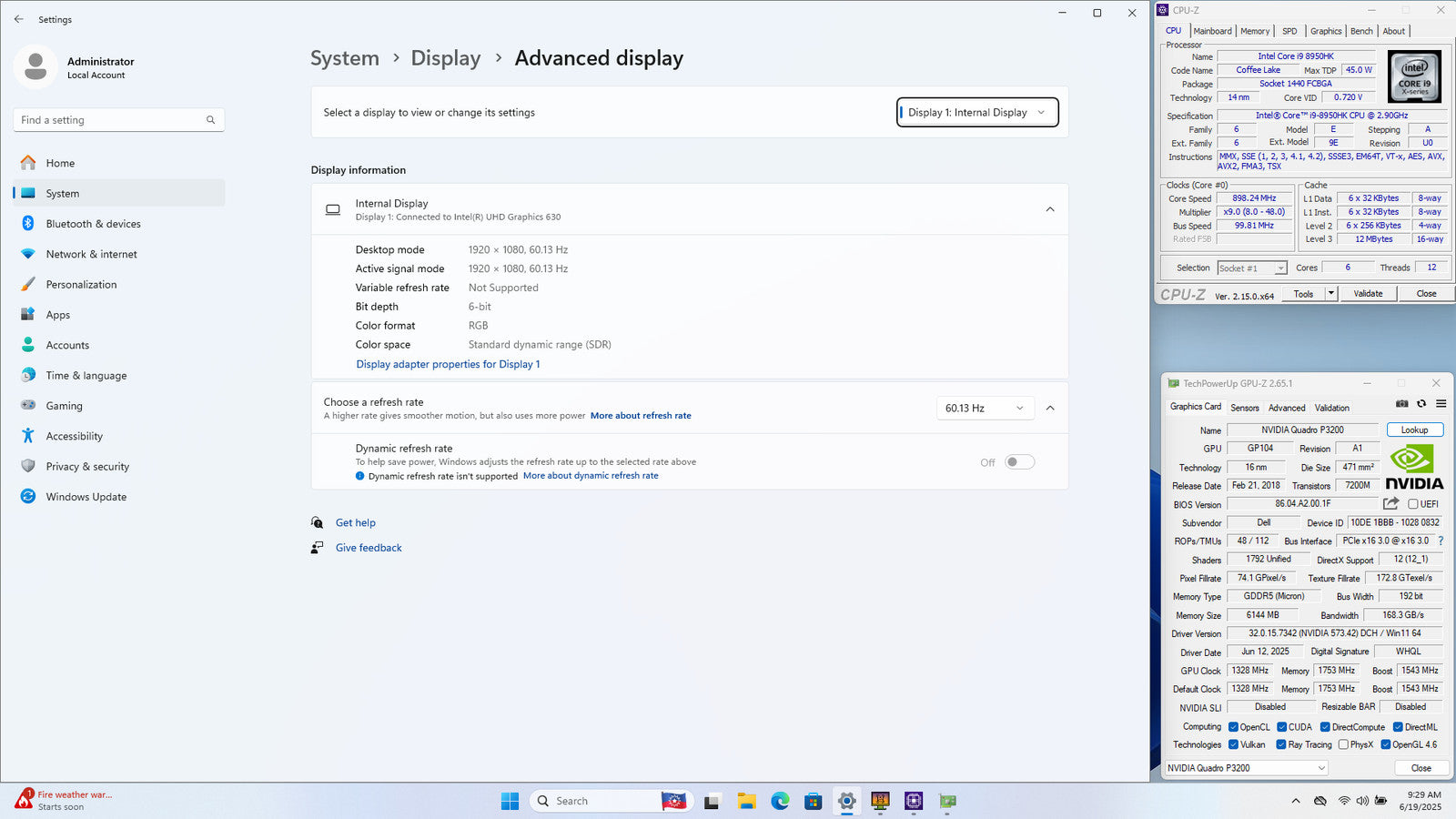Open the NVIDIA Quadro P3200 GPU selector
Viewport: 1456px width, 819px height.
pyautogui.click(x=1246, y=768)
